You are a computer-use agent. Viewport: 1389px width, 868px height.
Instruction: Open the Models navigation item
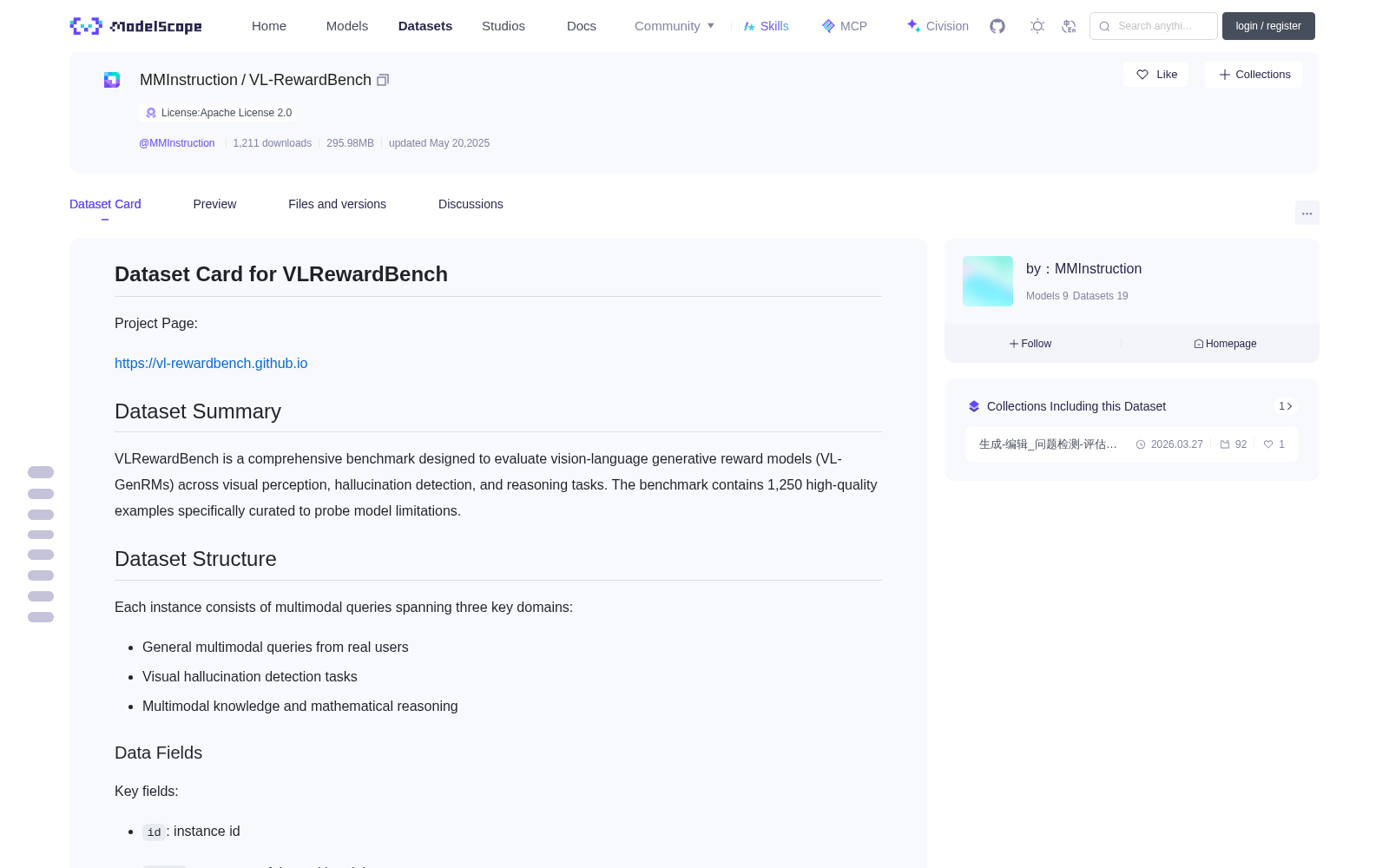tap(347, 26)
